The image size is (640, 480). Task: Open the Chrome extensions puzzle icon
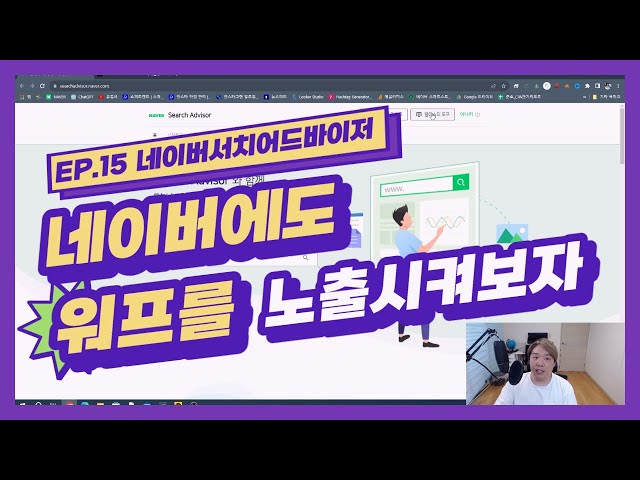click(x=587, y=86)
